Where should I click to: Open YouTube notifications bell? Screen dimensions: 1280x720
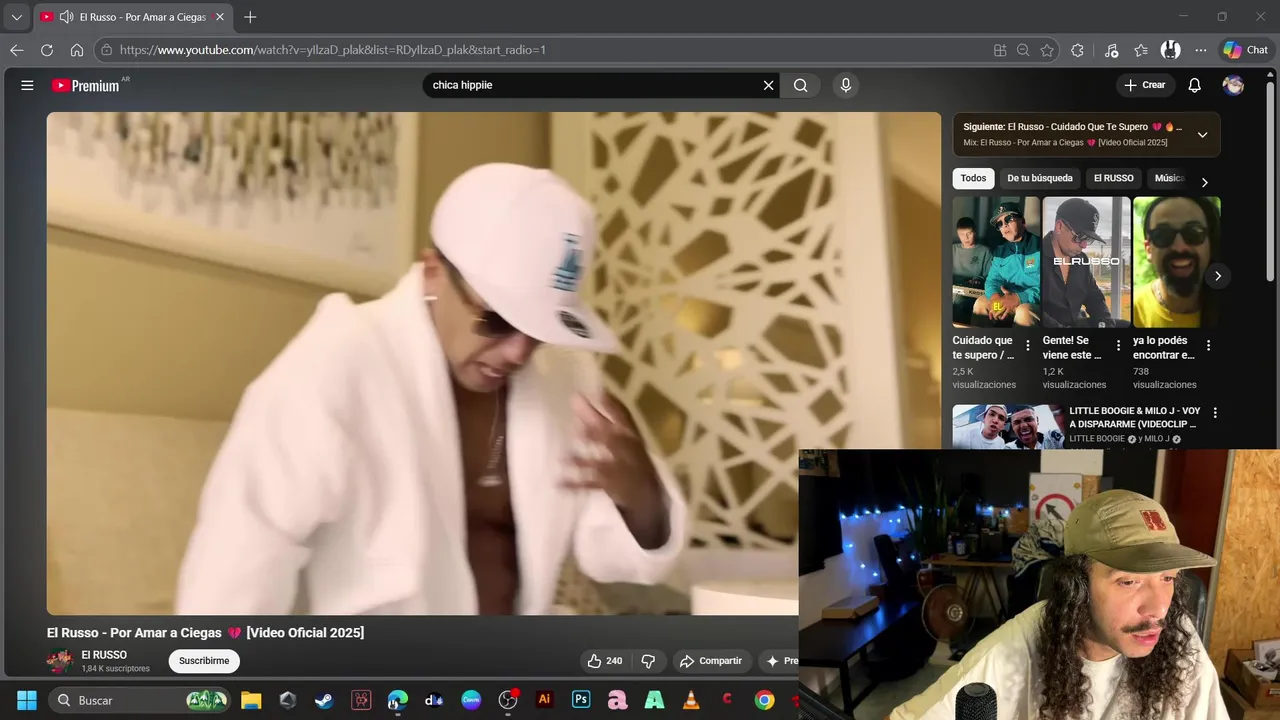[1194, 85]
